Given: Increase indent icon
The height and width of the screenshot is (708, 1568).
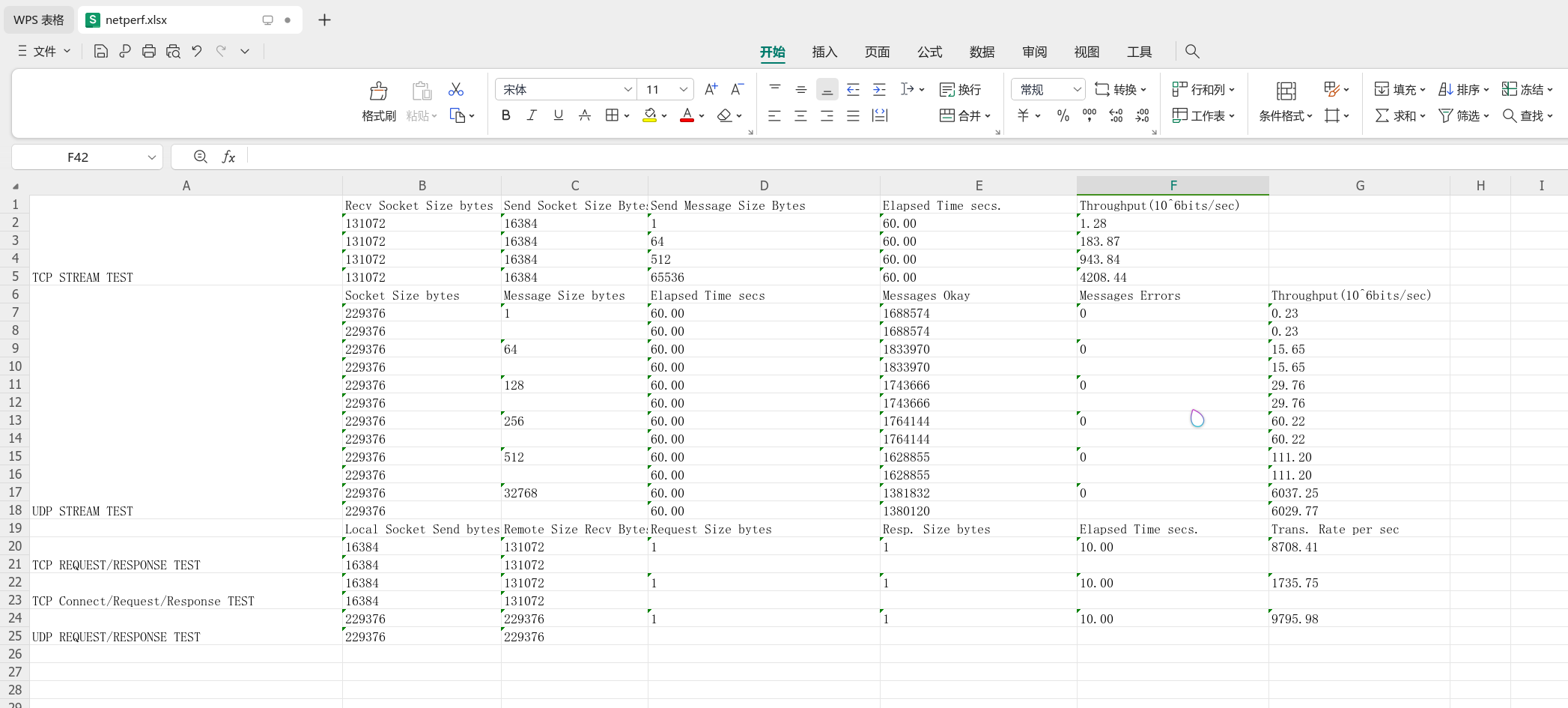Looking at the screenshot, I should [880, 89].
